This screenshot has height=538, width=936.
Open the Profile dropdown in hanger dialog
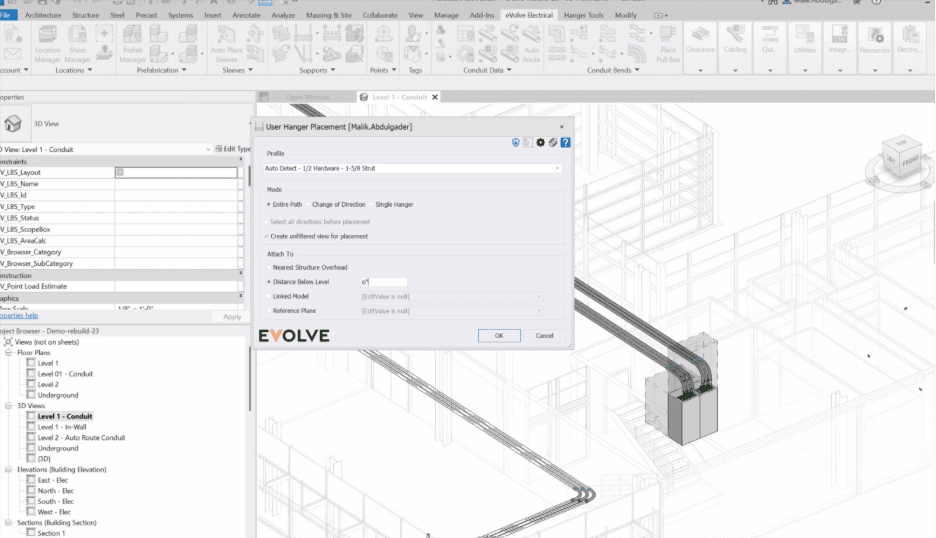tap(412, 168)
